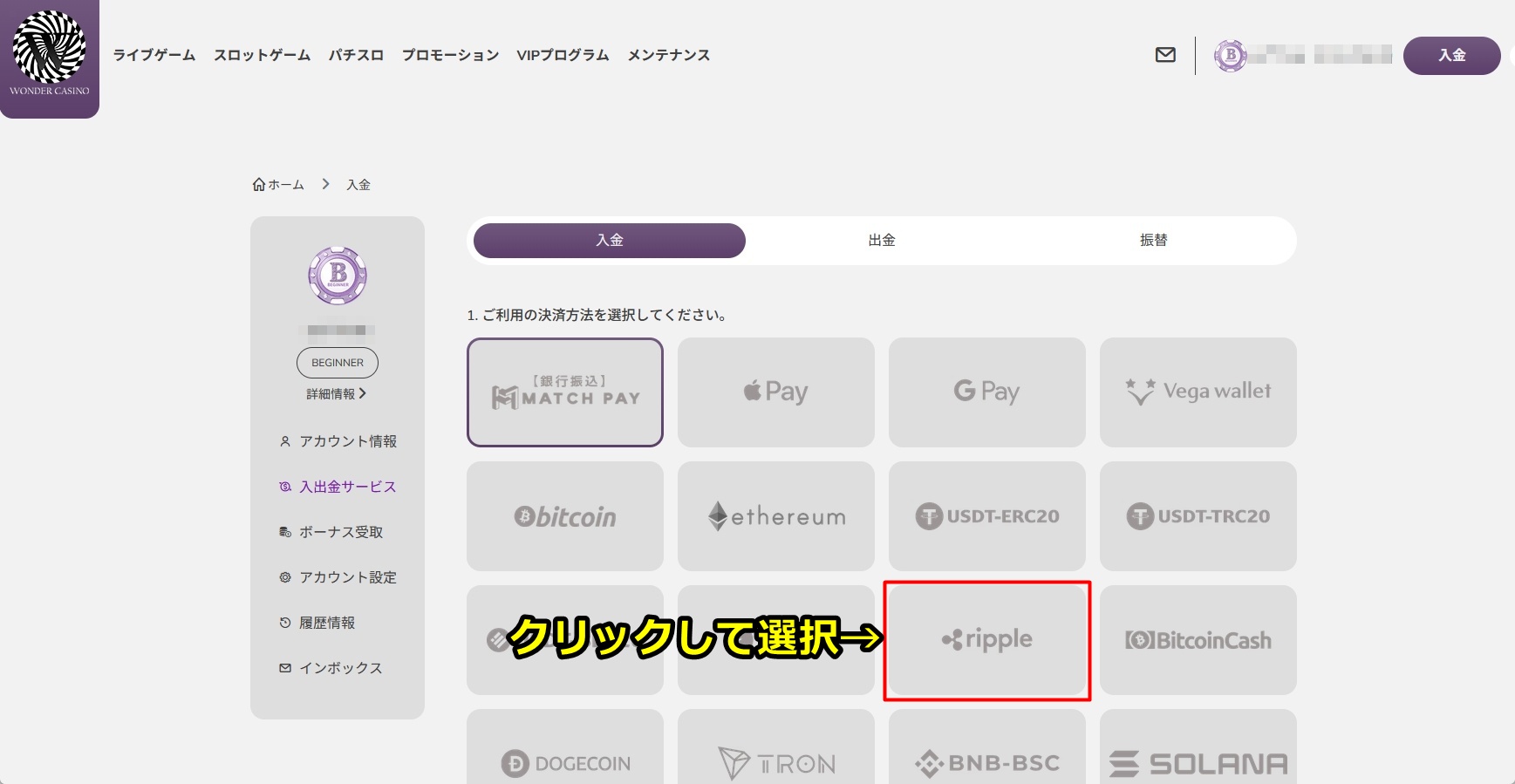Click the BEGINNER rank pill button

(338, 363)
